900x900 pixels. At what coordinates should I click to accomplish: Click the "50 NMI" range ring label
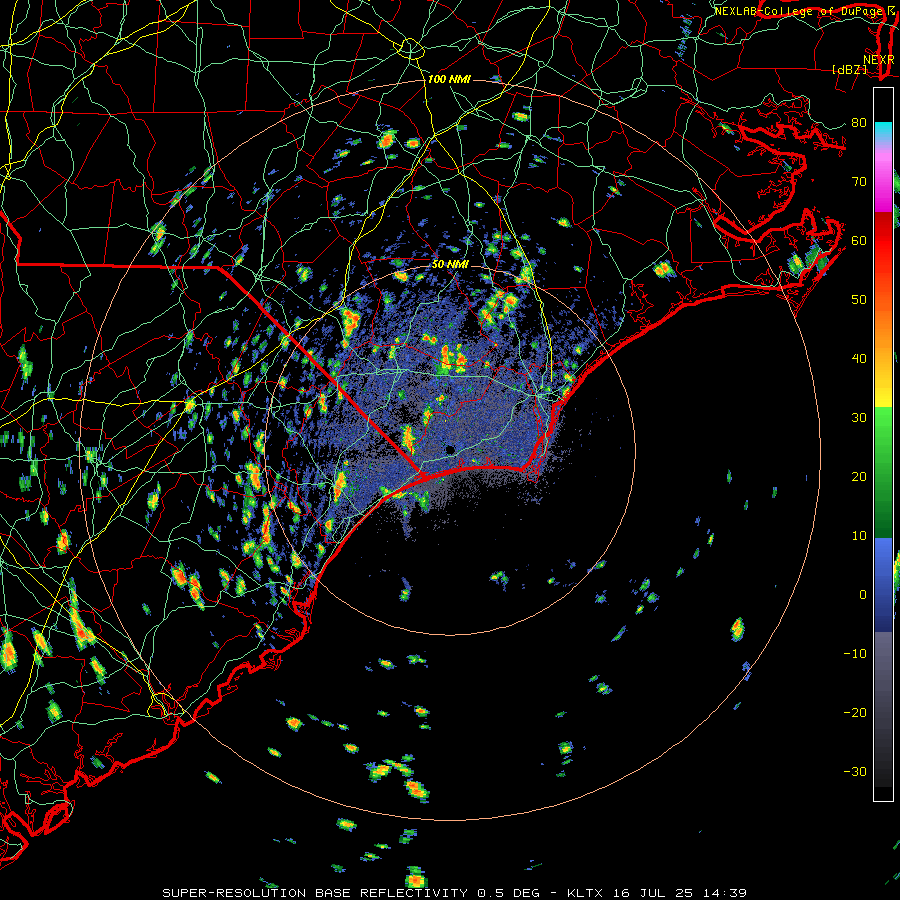(x=450, y=265)
